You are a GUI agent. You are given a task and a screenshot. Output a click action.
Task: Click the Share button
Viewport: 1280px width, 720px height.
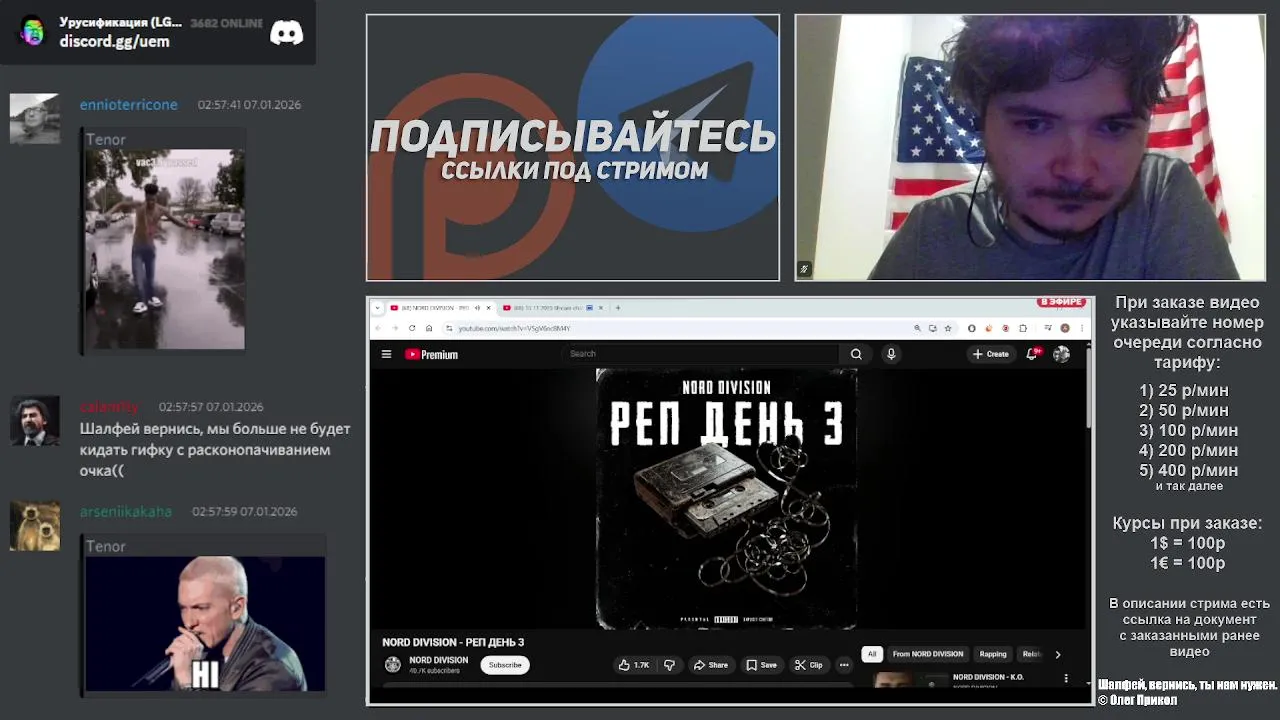[711, 665]
